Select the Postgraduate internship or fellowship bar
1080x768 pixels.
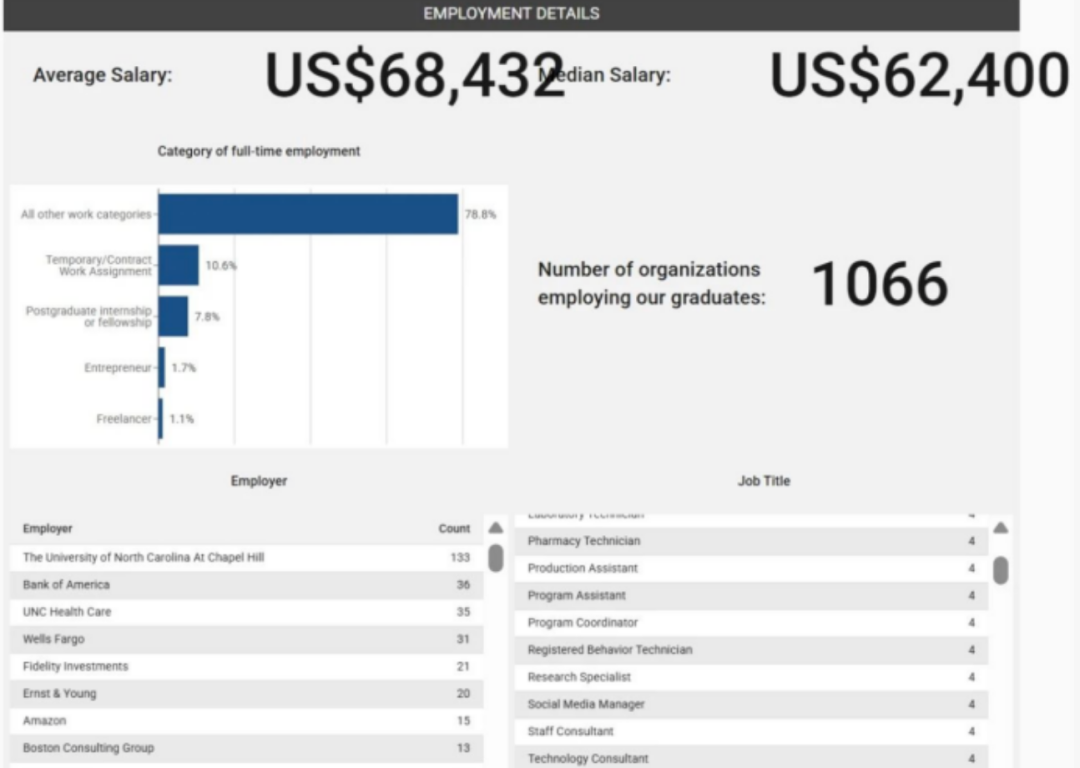(173, 316)
